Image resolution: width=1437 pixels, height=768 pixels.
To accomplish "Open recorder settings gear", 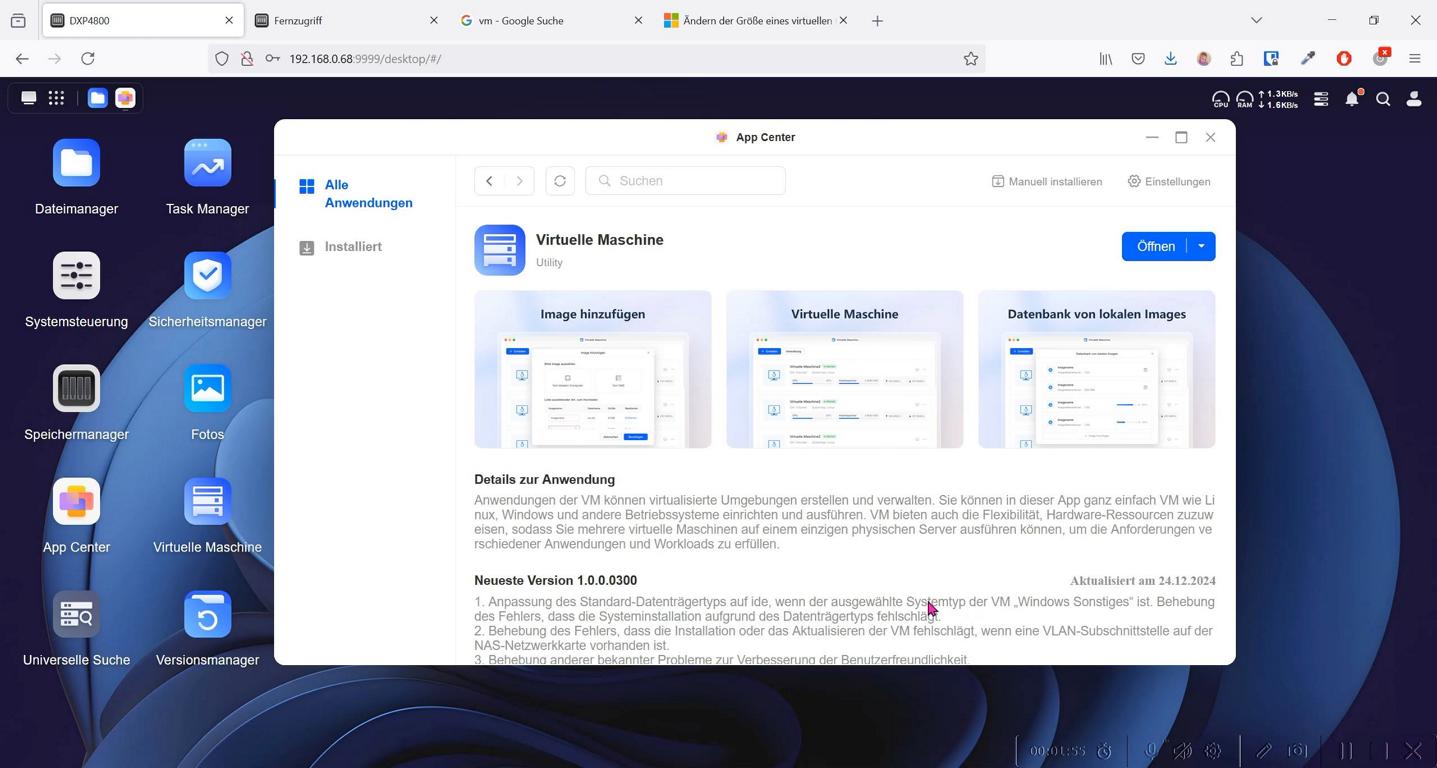I will (1213, 750).
